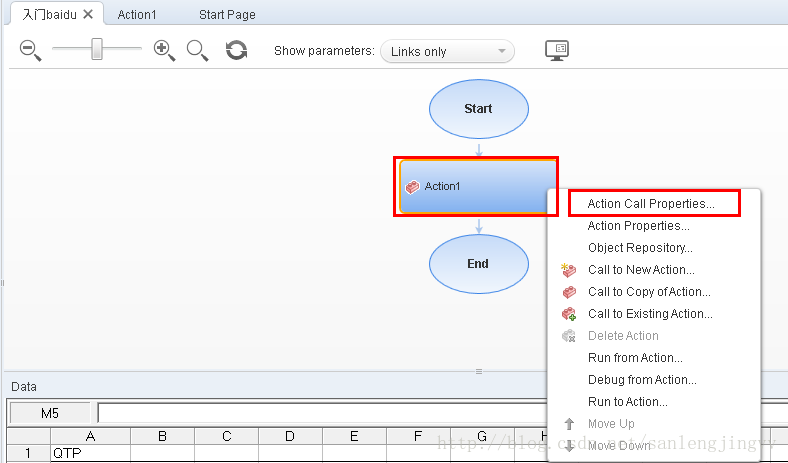Close the 入门baidu tab
Image resolution: width=788 pixels, height=463 pixels.
pyautogui.click(x=88, y=14)
